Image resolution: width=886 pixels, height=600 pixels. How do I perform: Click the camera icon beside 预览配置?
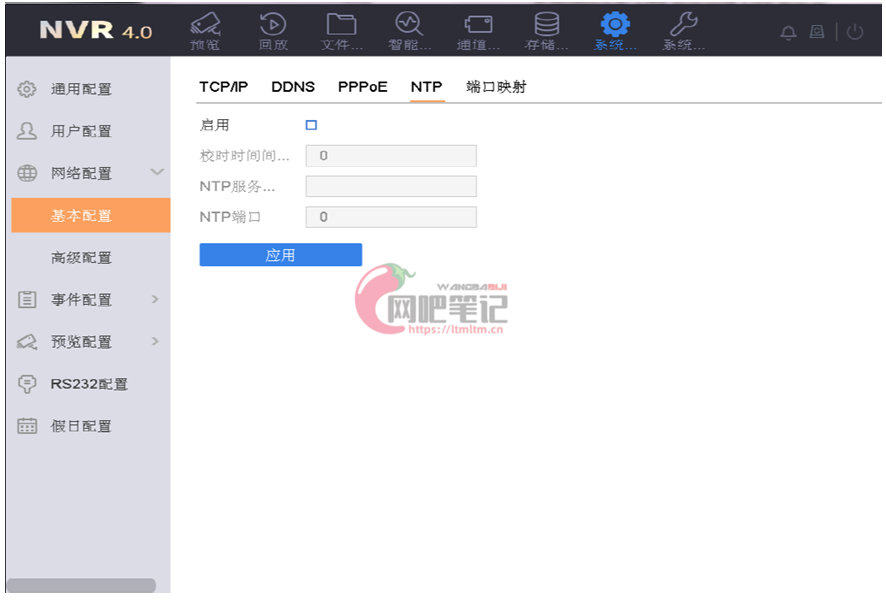pos(27,342)
